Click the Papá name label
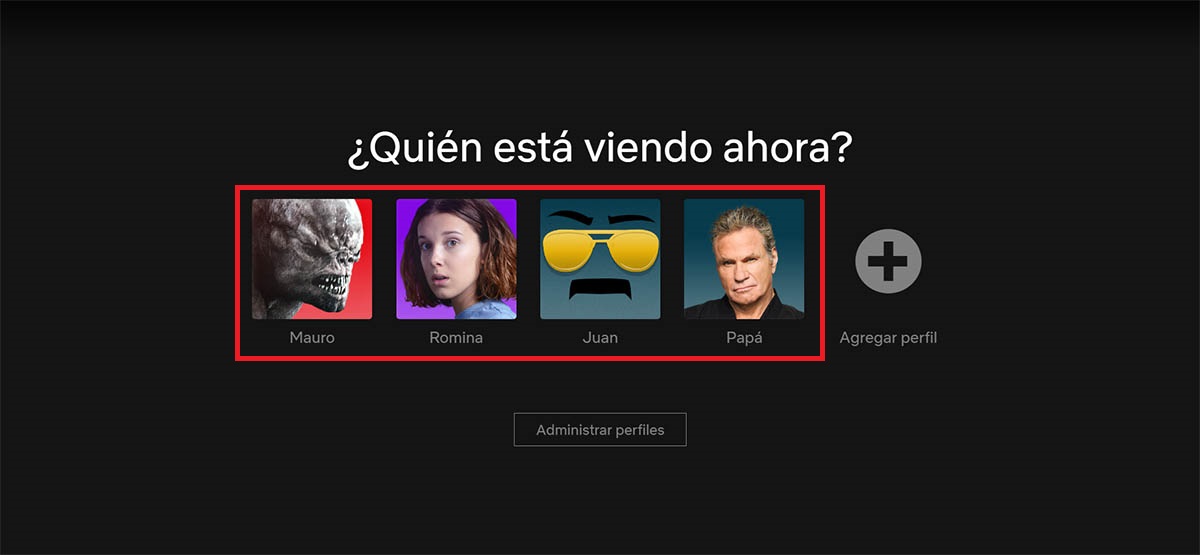 pos(744,338)
